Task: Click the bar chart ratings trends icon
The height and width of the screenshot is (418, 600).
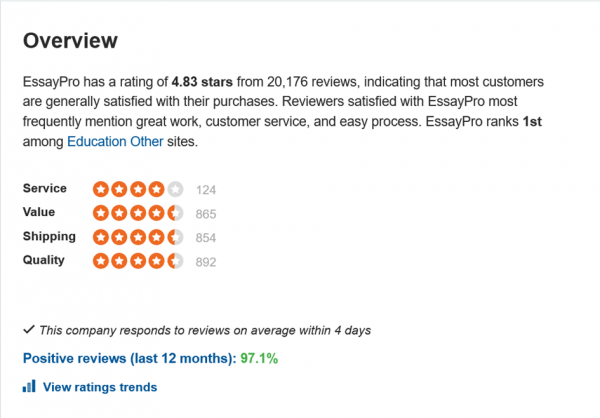Action: pos(29,386)
